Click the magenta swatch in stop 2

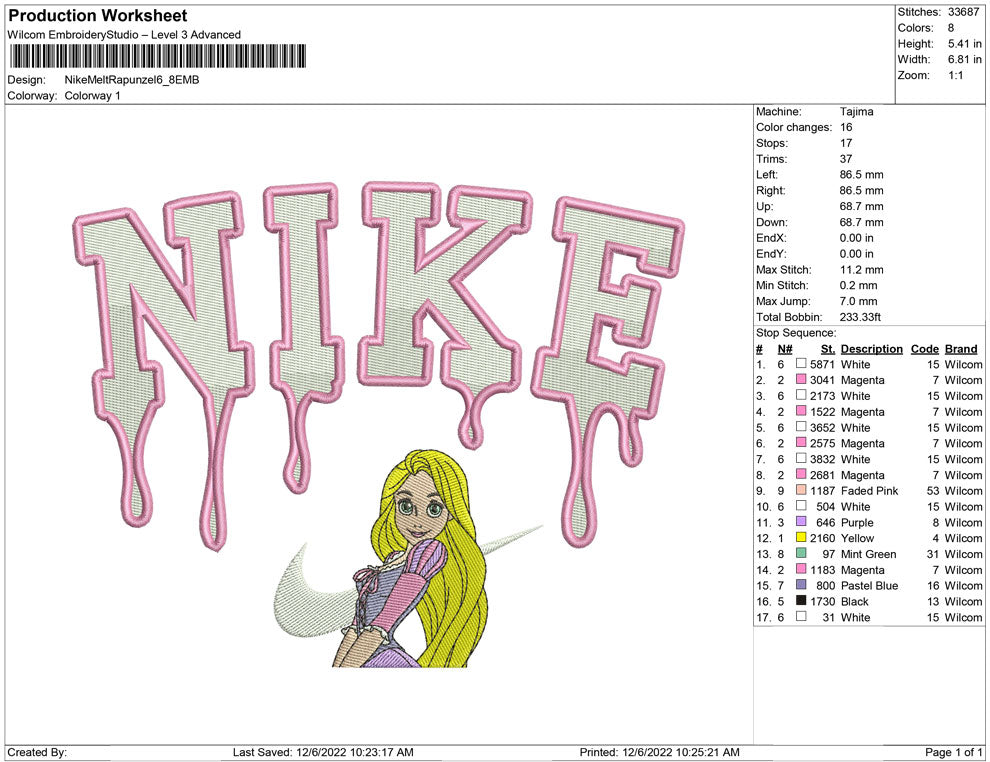tap(801, 379)
